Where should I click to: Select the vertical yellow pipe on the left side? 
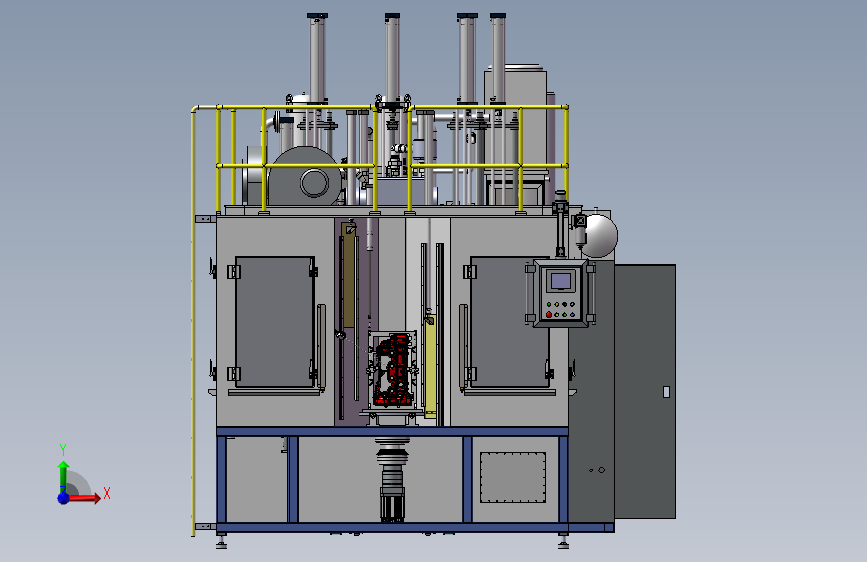193,321
